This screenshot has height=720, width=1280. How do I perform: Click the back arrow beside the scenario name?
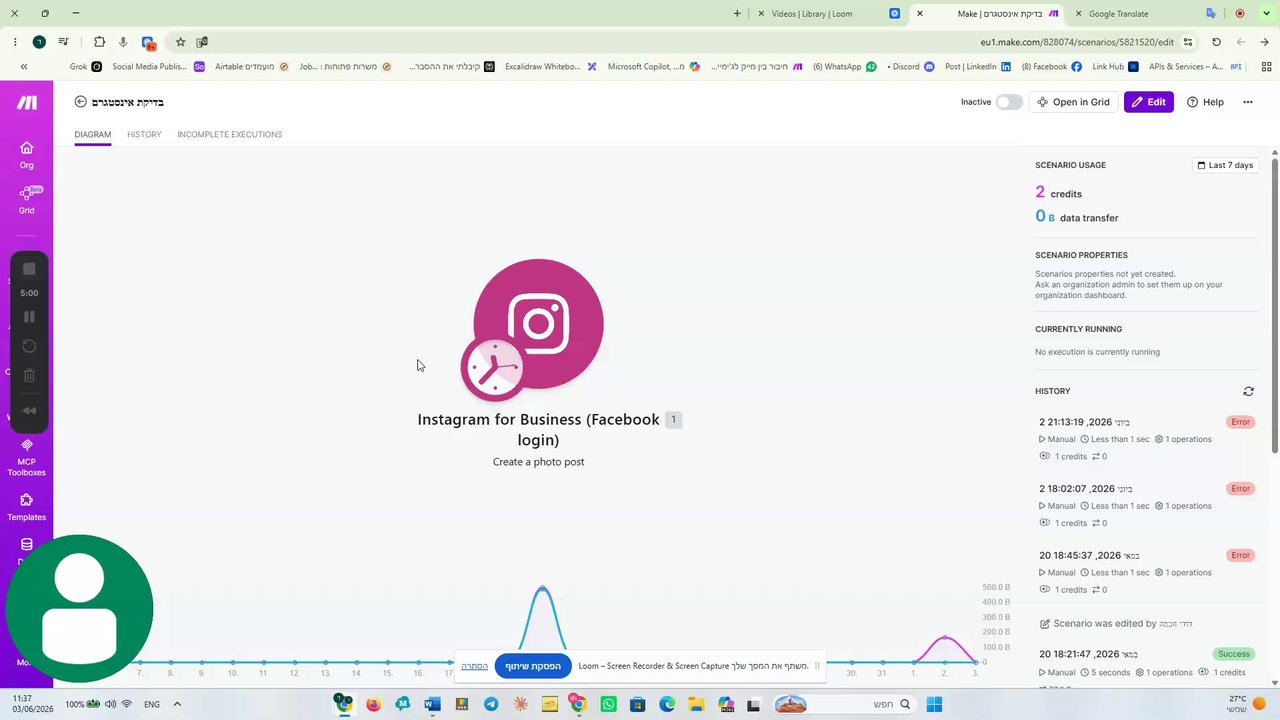(80, 102)
